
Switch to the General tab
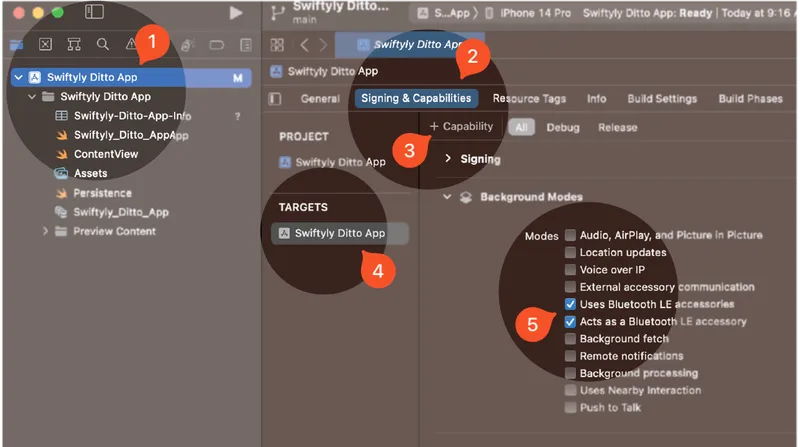(x=320, y=98)
